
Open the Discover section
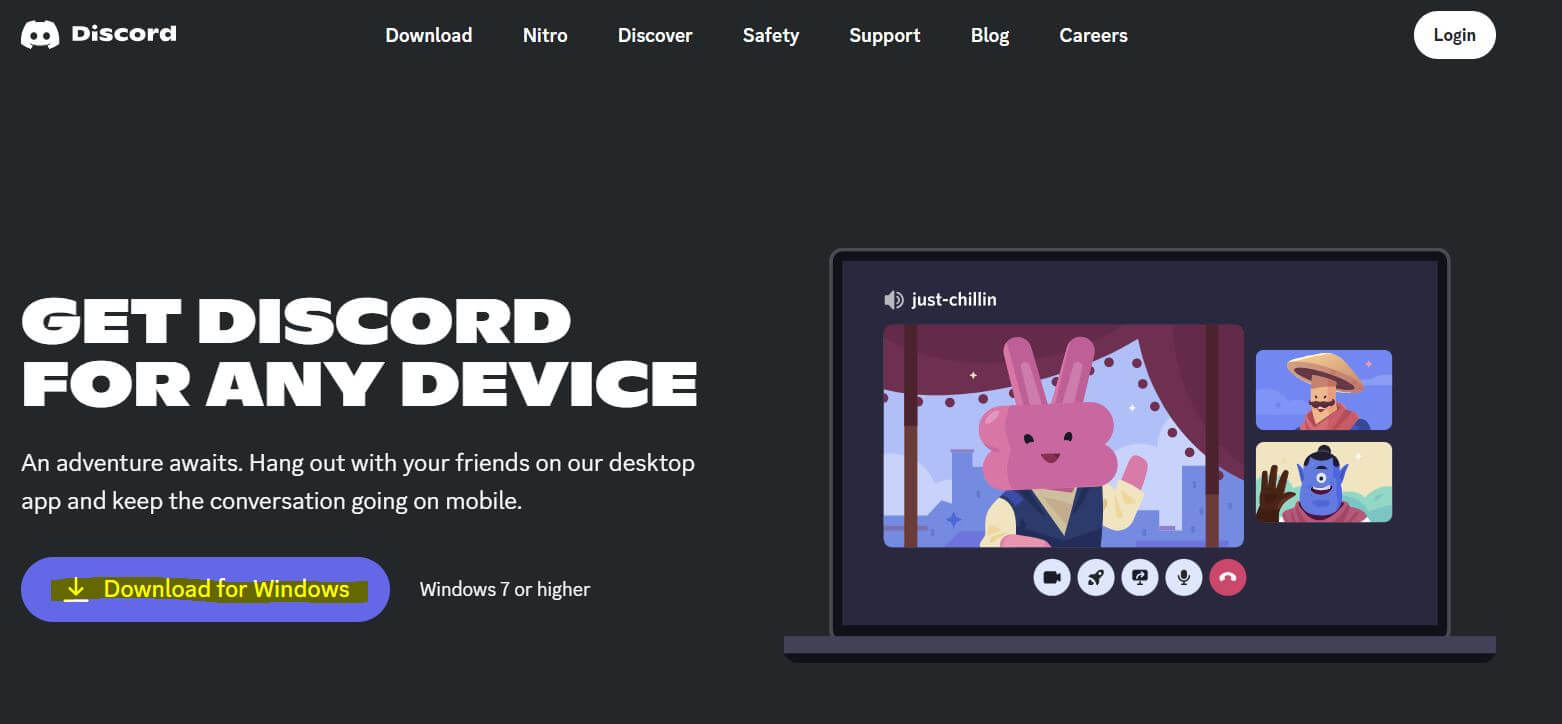654,35
